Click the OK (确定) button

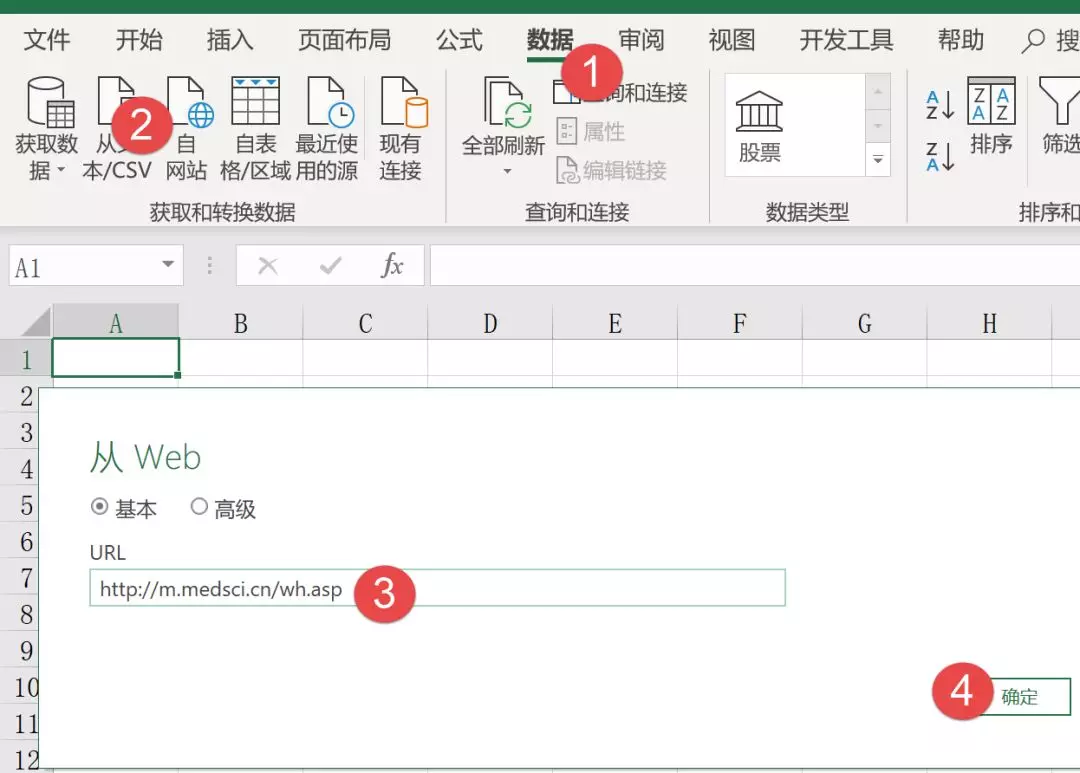click(x=1024, y=697)
